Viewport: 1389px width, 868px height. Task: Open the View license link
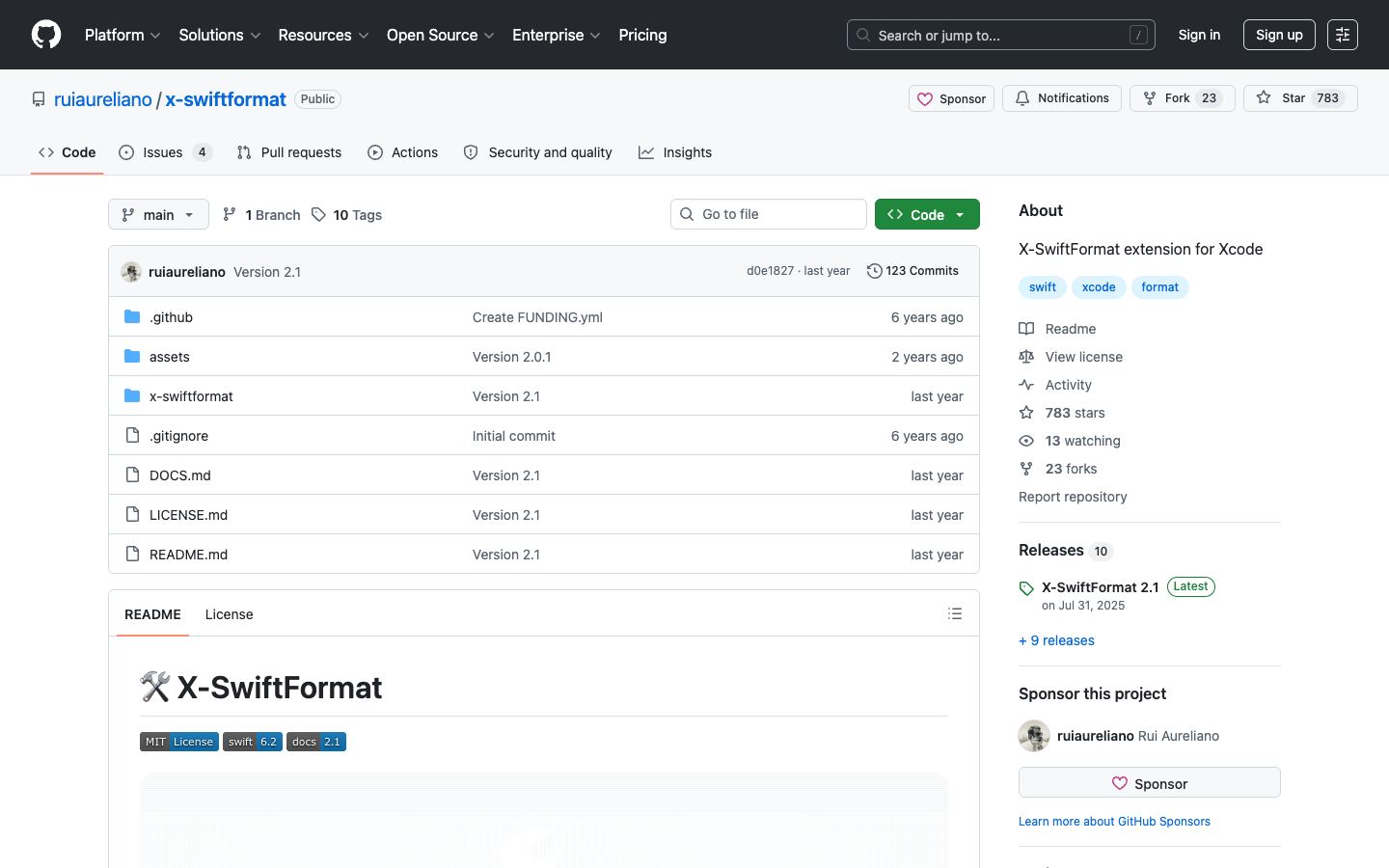[x=1072, y=357]
